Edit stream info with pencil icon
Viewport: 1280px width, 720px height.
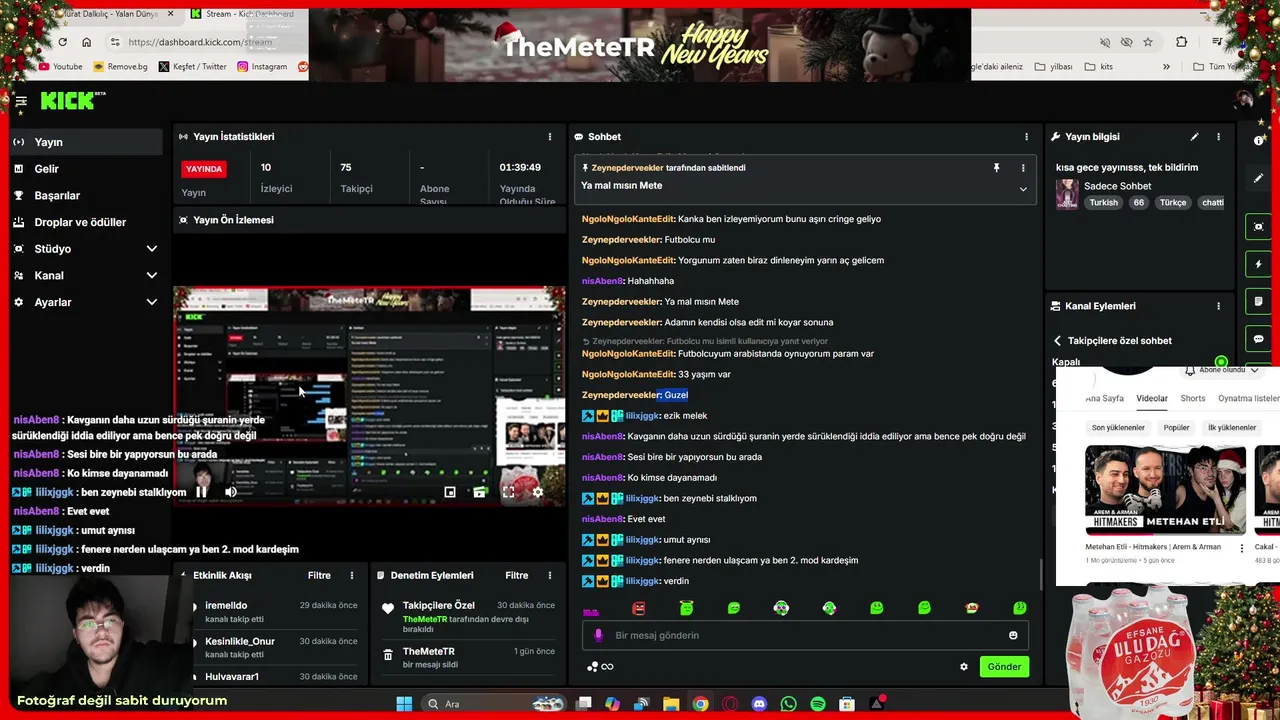point(1194,137)
